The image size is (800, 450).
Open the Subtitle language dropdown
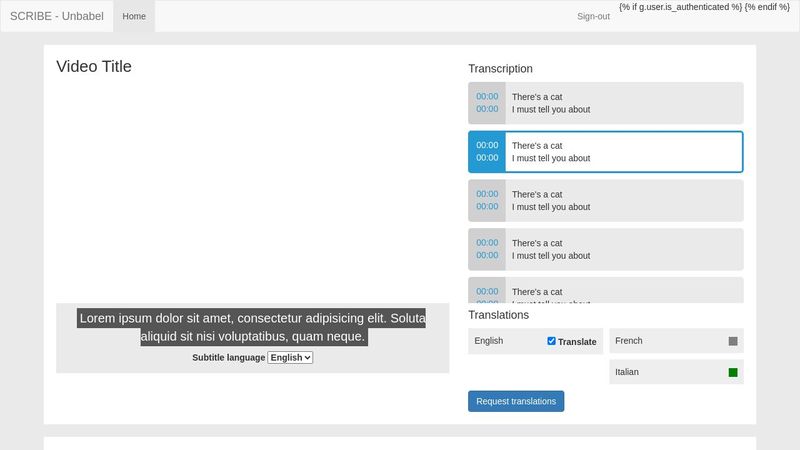coord(290,357)
